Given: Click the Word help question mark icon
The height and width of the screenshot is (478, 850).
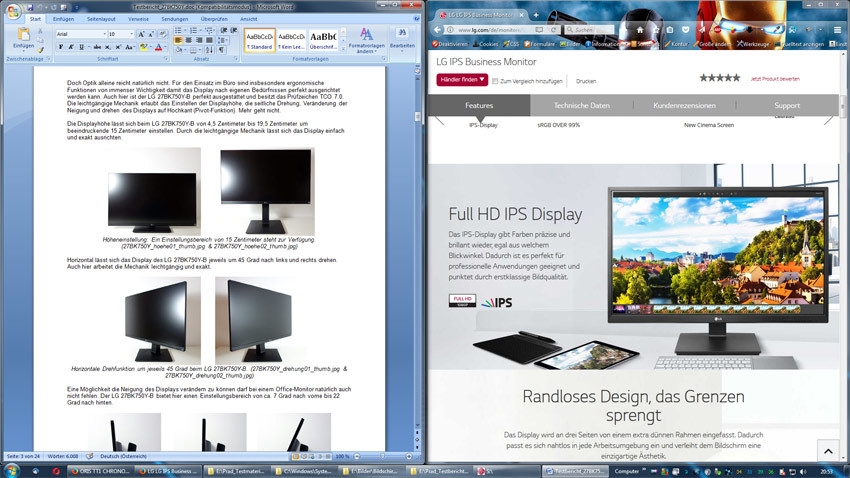Looking at the screenshot, I should [416, 19].
